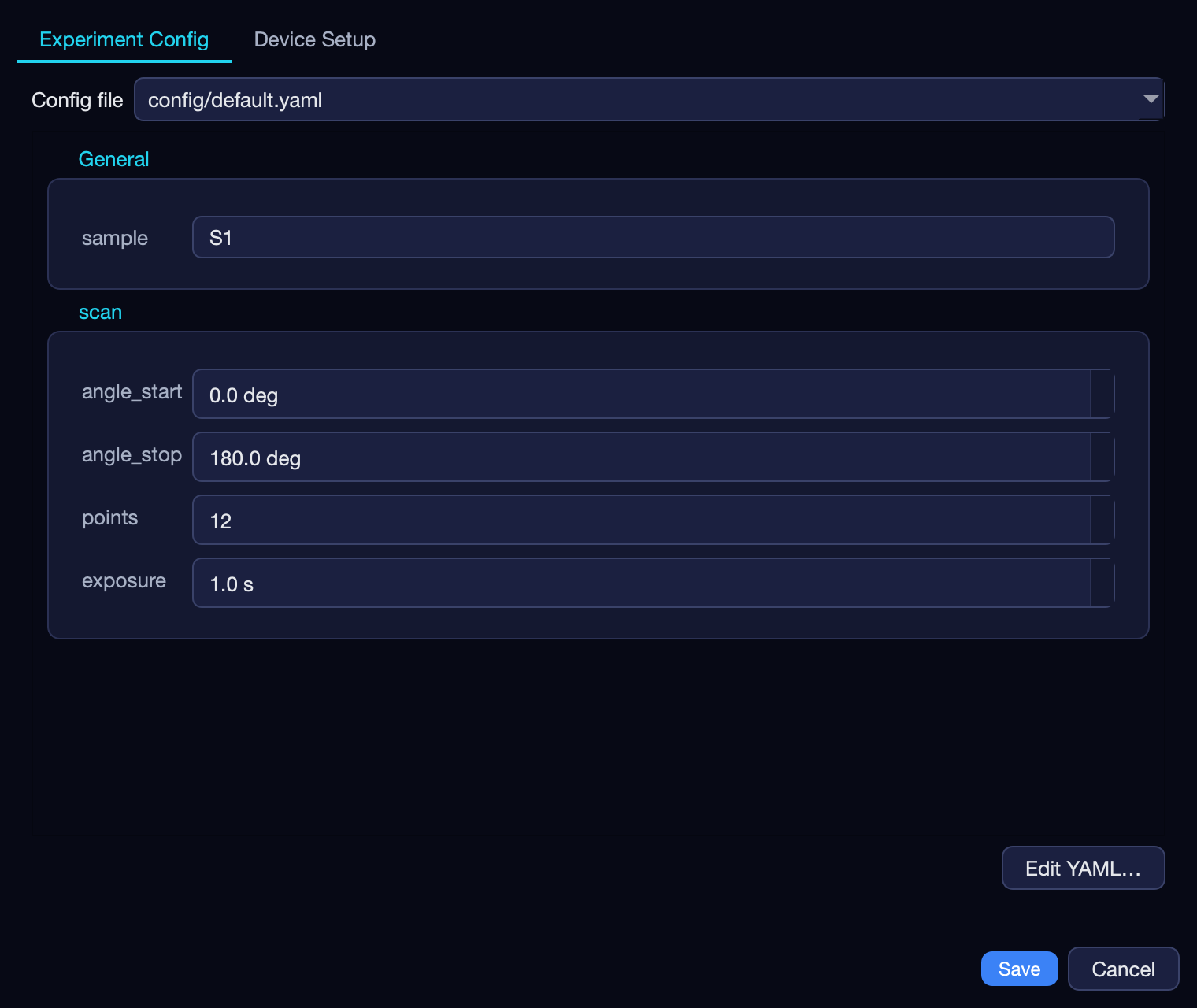Click the 'sample' label text

pyautogui.click(x=115, y=238)
